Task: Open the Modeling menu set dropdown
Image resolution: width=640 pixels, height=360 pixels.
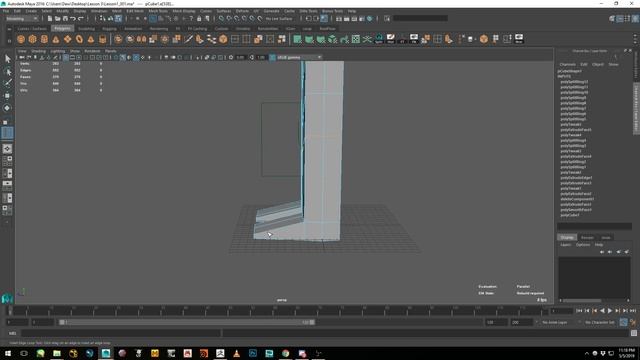Action: pos(22,18)
